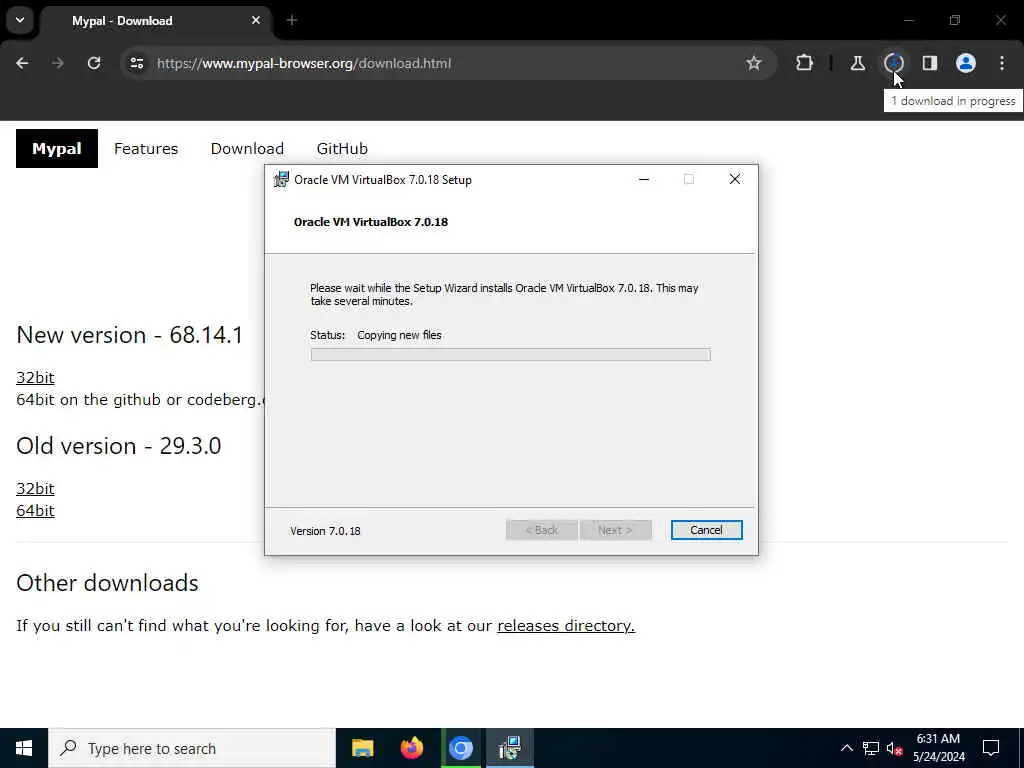Minimize the VirtualBox Setup dialog
The image size is (1024, 768).
(x=644, y=180)
